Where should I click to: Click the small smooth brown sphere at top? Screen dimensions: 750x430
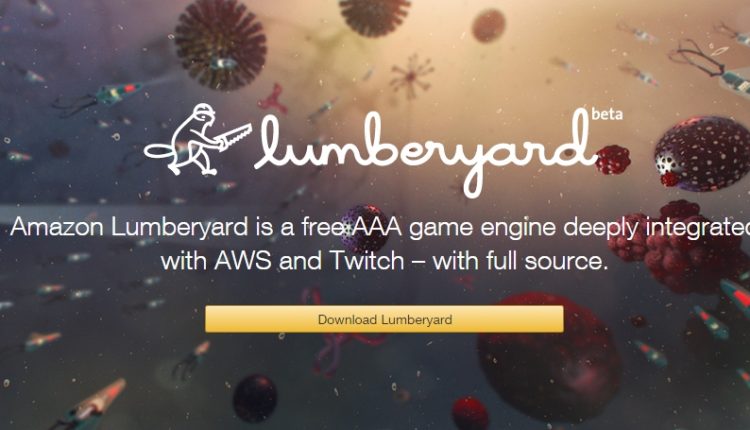(x=488, y=25)
